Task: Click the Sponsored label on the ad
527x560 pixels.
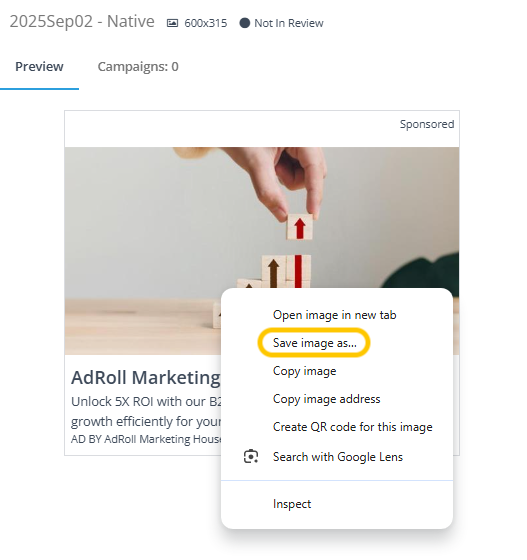Action: click(427, 124)
